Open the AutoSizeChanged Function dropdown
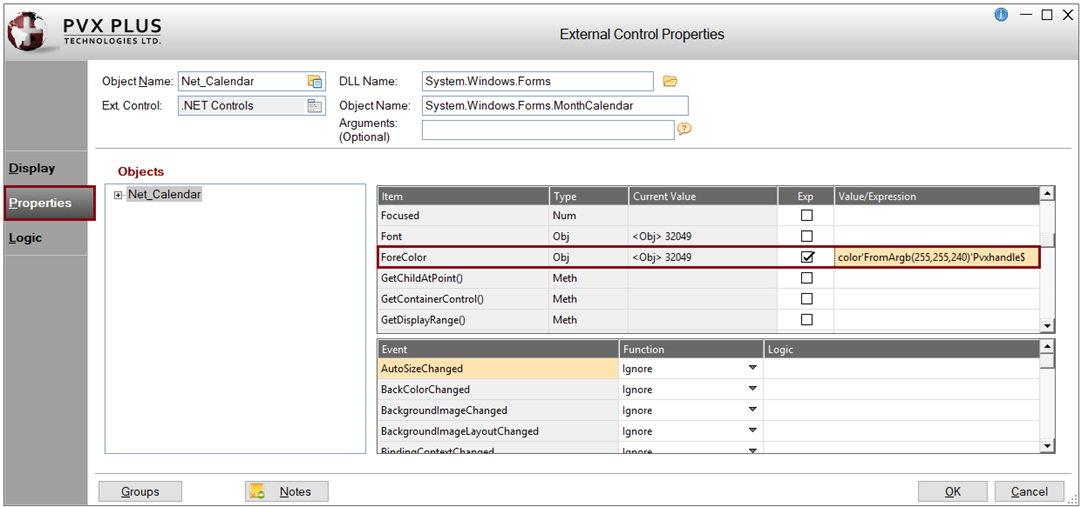Viewport: 1081px width, 507px height. (752, 368)
